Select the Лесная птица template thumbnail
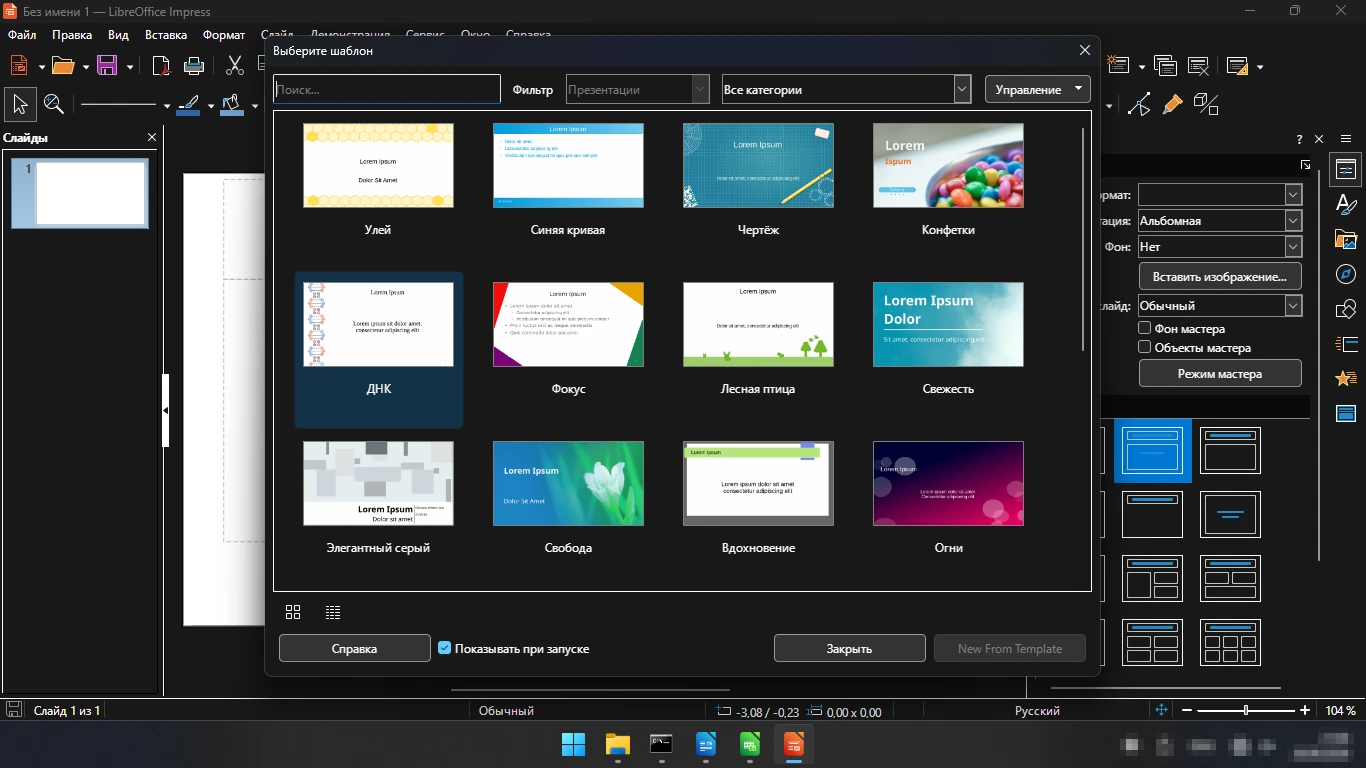 [758, 324]
